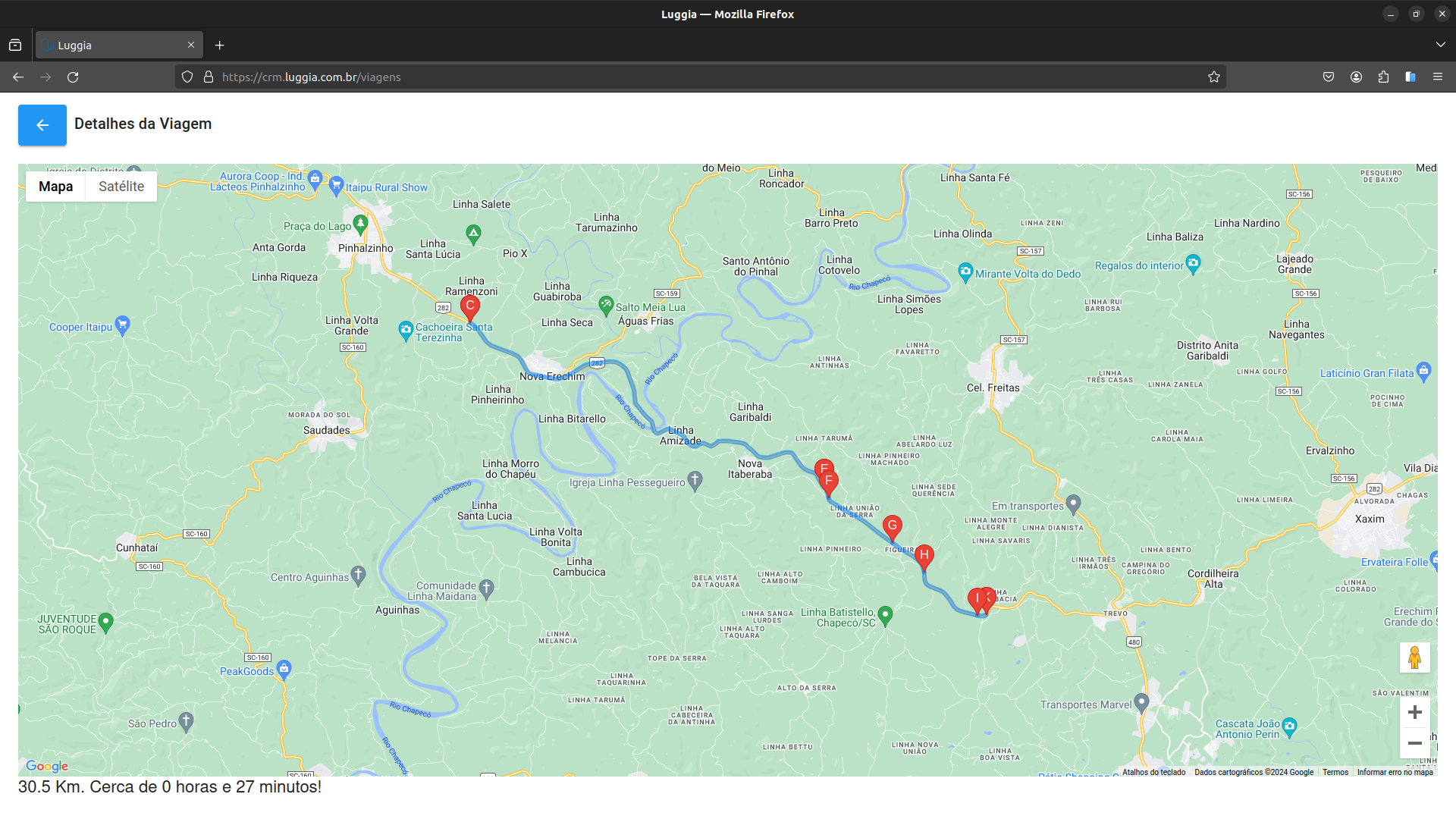Open Firefox extensions puzzle icon

point(1383,77)
